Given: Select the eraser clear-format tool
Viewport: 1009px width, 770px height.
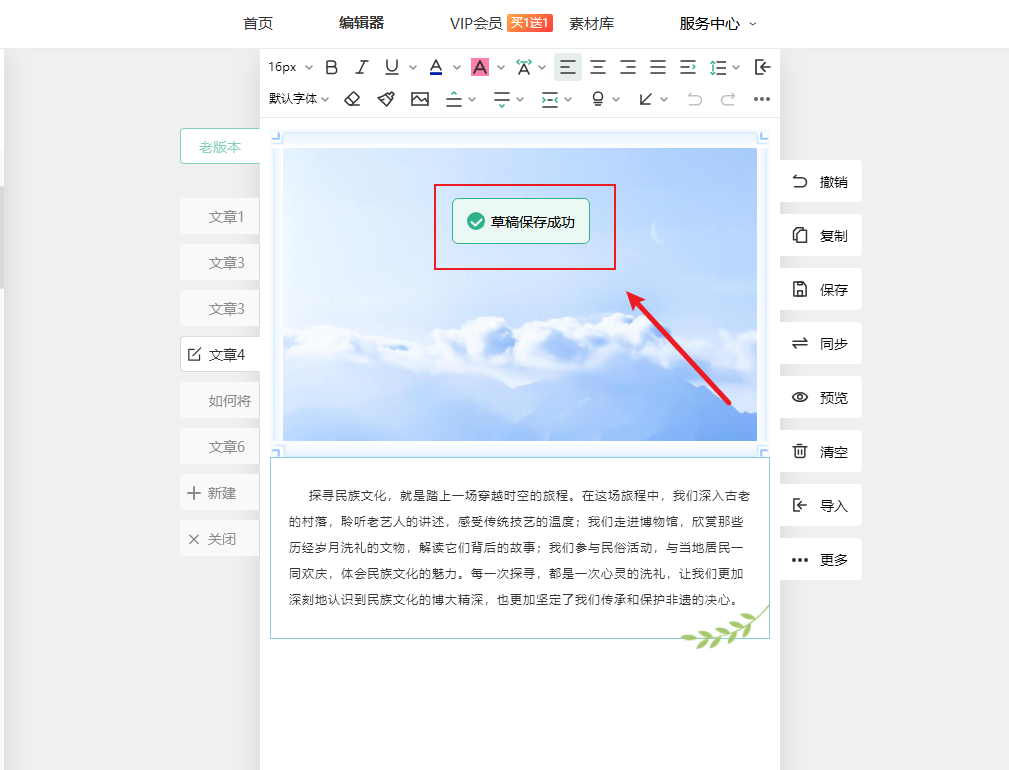Looking at the screenshot, I should pos(352,99).
